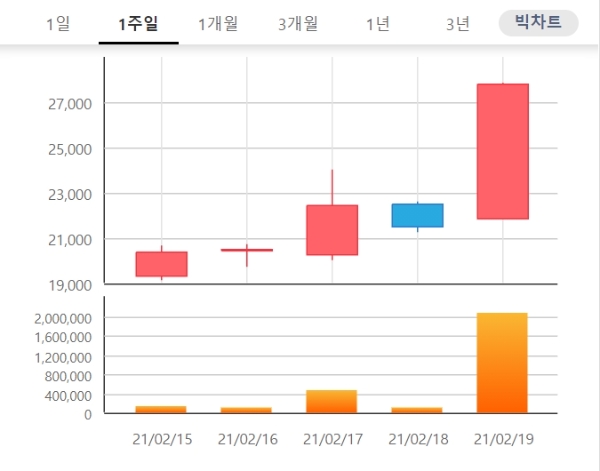Switch to the 1년 chart tab

[x=378, y=24]
